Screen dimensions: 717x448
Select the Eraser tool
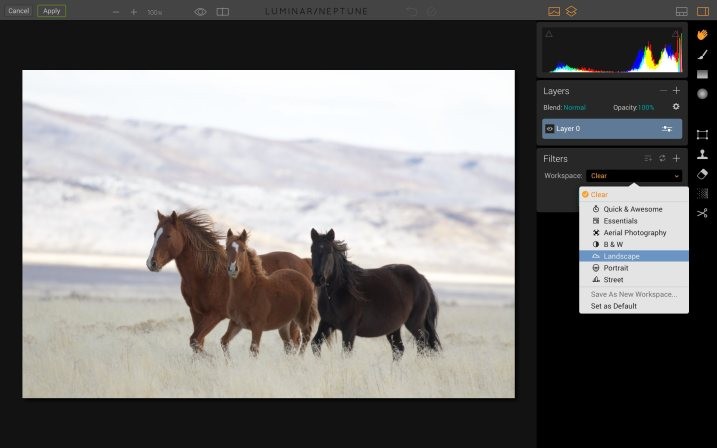[702, 174]
